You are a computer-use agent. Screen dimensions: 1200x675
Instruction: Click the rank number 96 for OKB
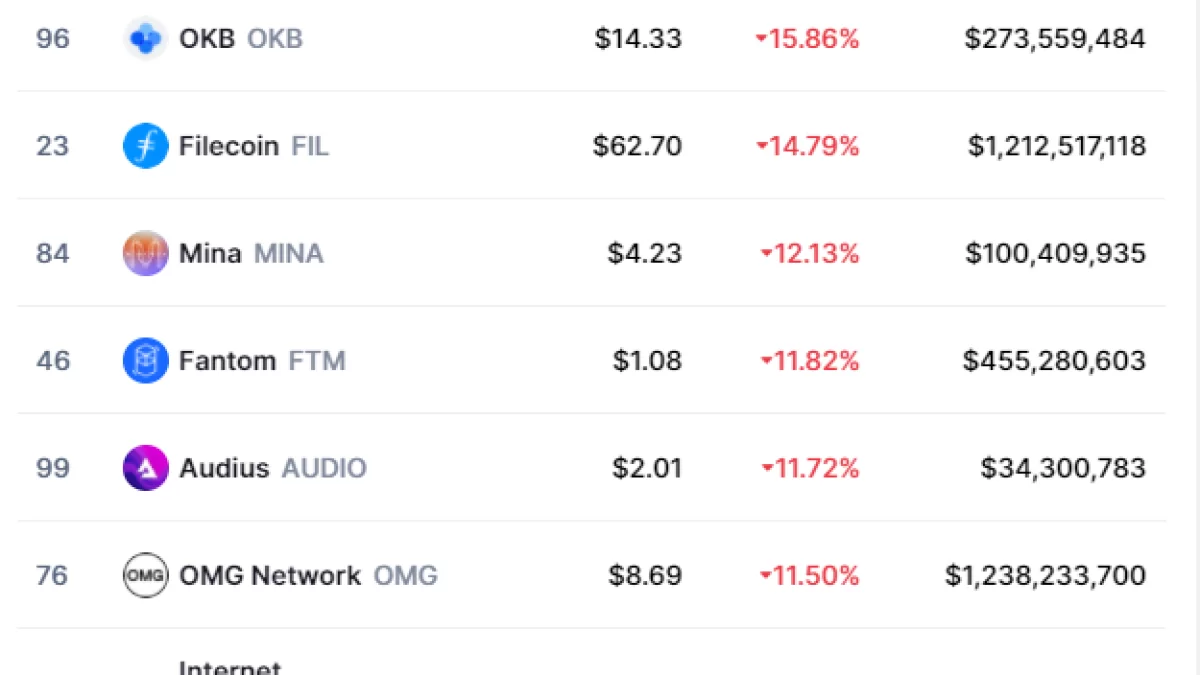point(53,39)
